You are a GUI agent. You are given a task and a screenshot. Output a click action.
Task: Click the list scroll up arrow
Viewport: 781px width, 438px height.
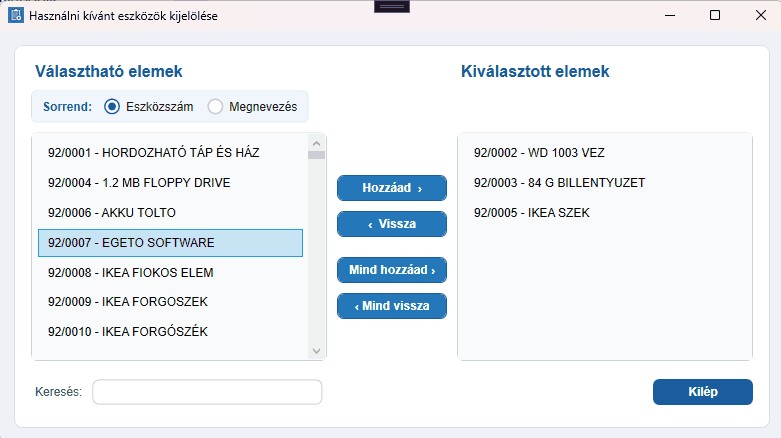[316, 144]
